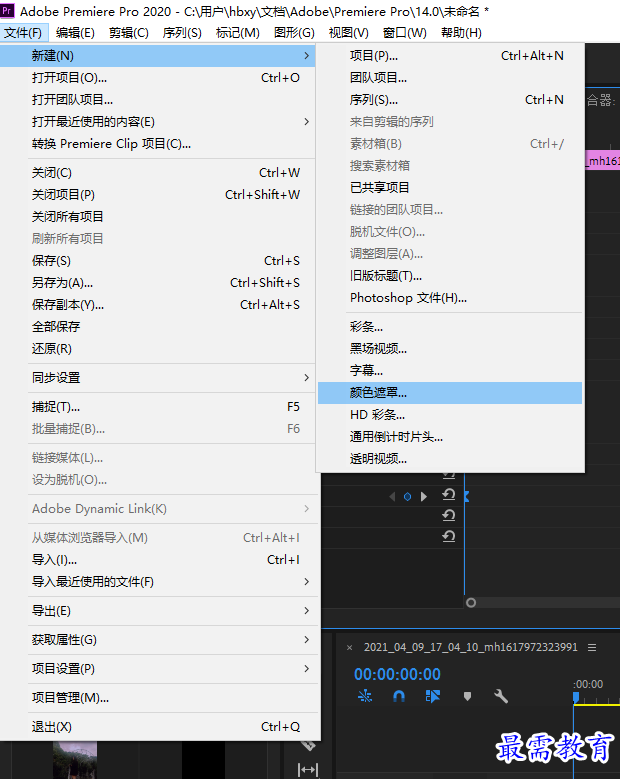Create new 字幕...
Viewport: 620px width, 779px height.
pos(450,371)
